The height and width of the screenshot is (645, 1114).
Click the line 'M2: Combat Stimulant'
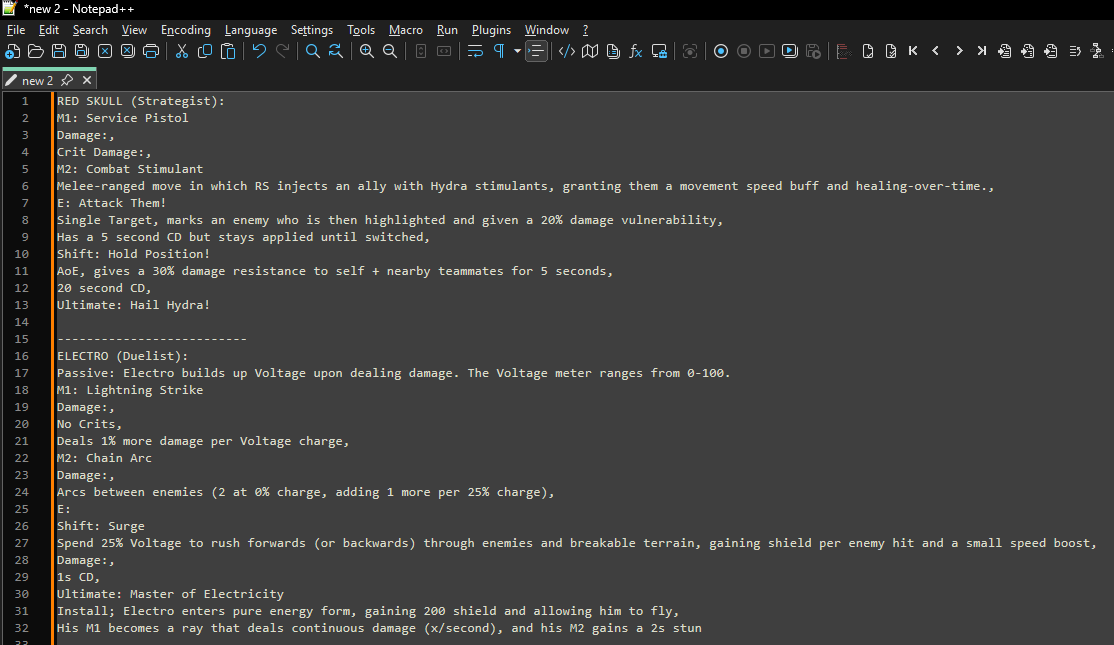[x=130, y=169]
